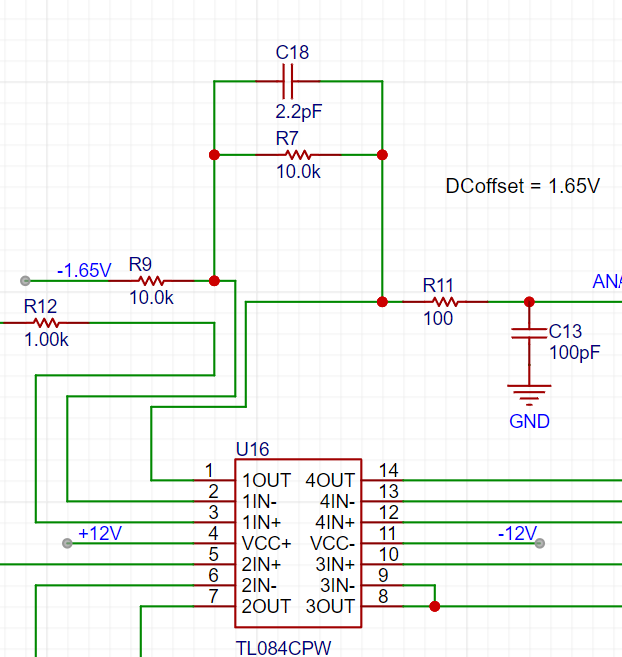Click junction dot at pin 8 wire
This screenshot has width=622, height=657.
click(435, 606)
